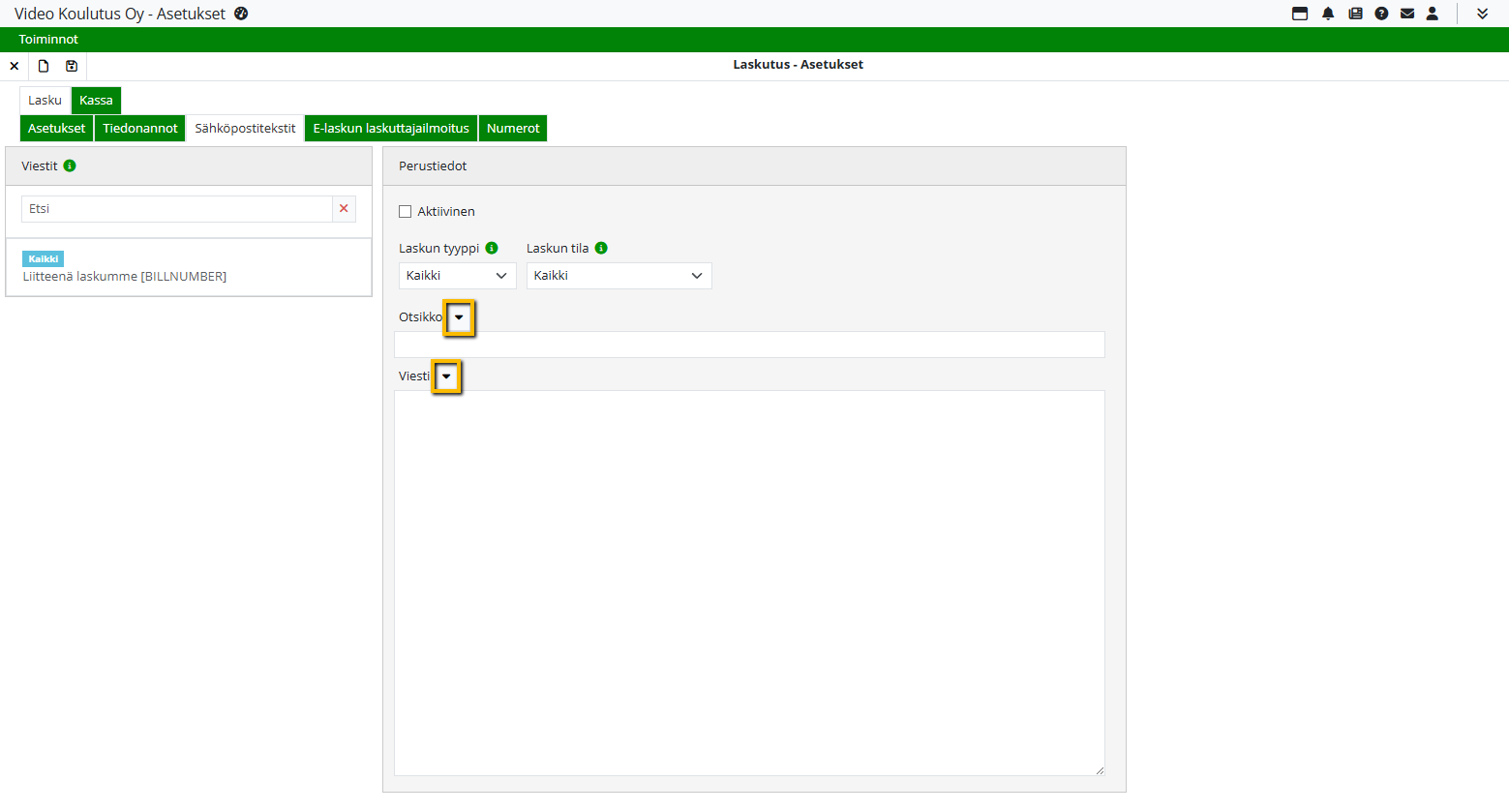
Task: Create new entry with blank page icon
Action: (44, 66)
